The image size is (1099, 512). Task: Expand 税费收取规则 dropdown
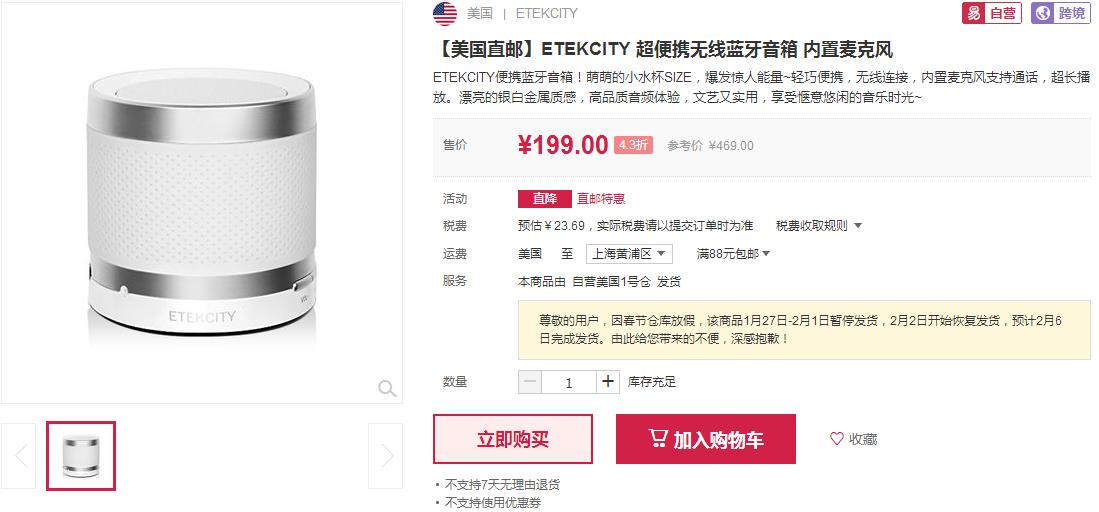pyautogui.click(x=819, y=226)
